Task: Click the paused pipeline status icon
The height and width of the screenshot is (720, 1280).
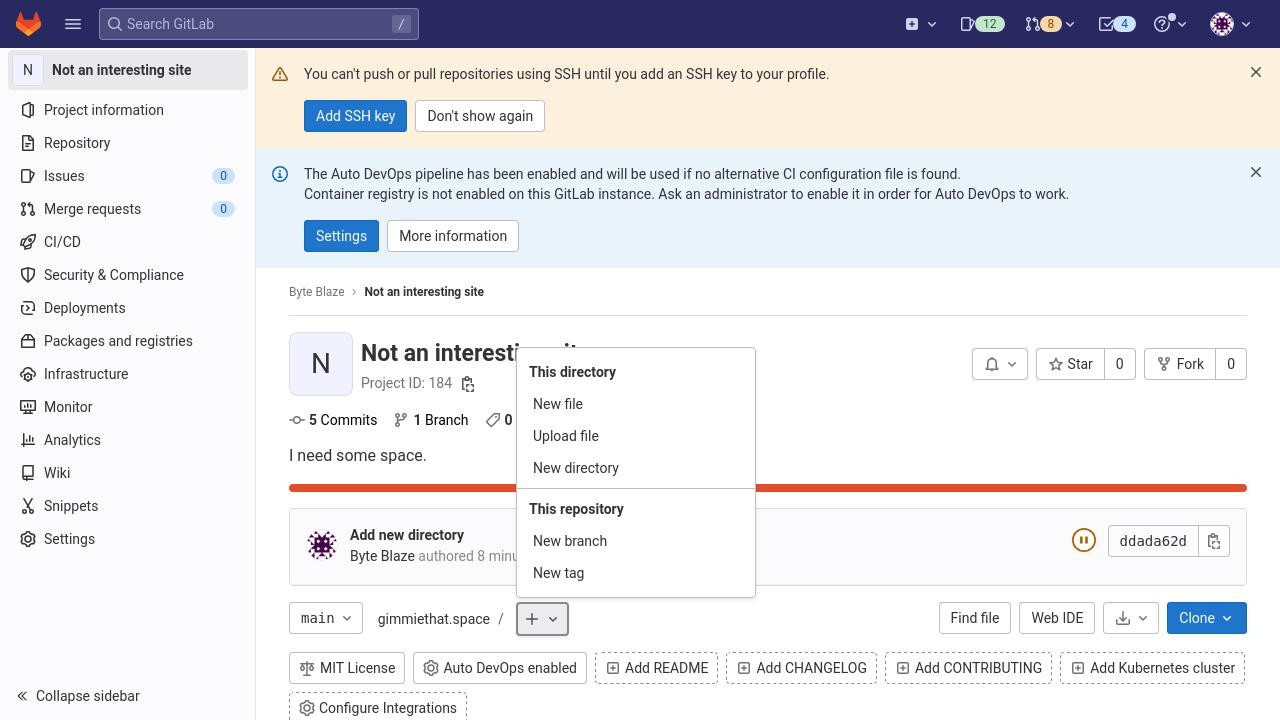Action: tap(1083, 541)
